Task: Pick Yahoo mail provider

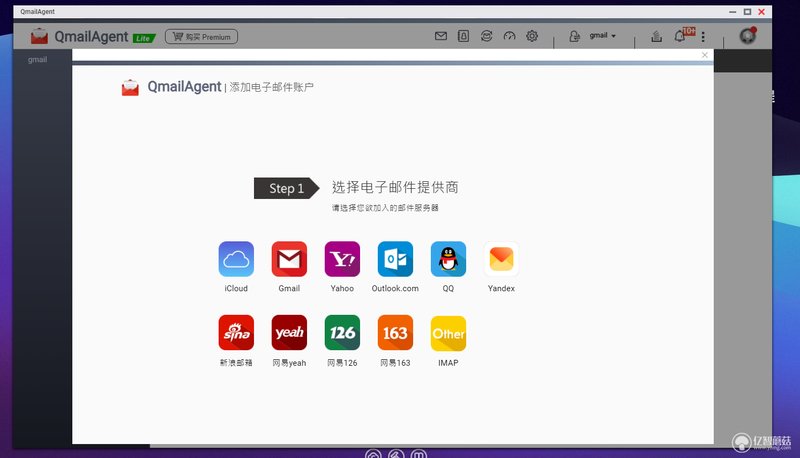Action: click(342, 259)
